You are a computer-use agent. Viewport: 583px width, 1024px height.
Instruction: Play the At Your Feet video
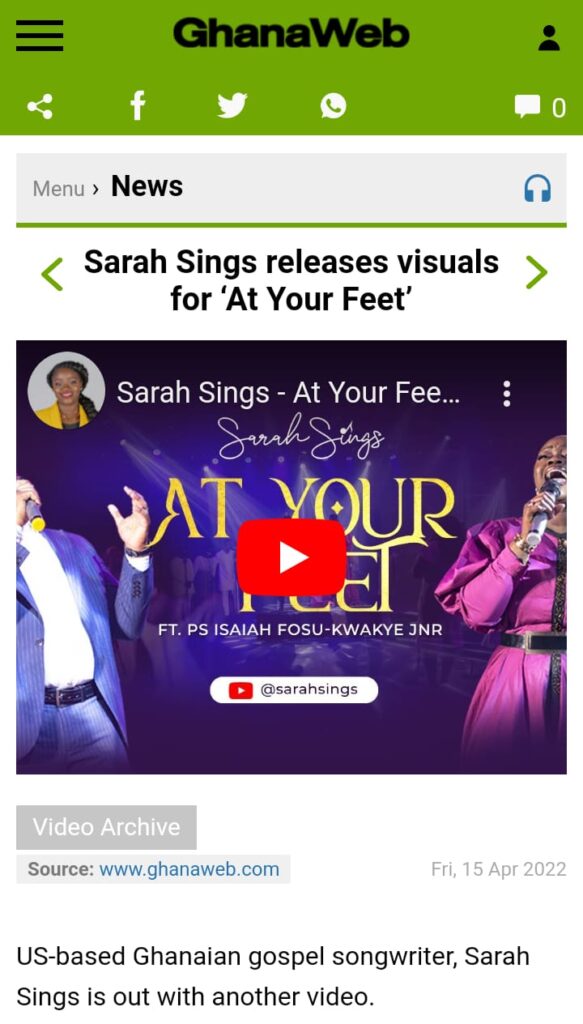291,557
